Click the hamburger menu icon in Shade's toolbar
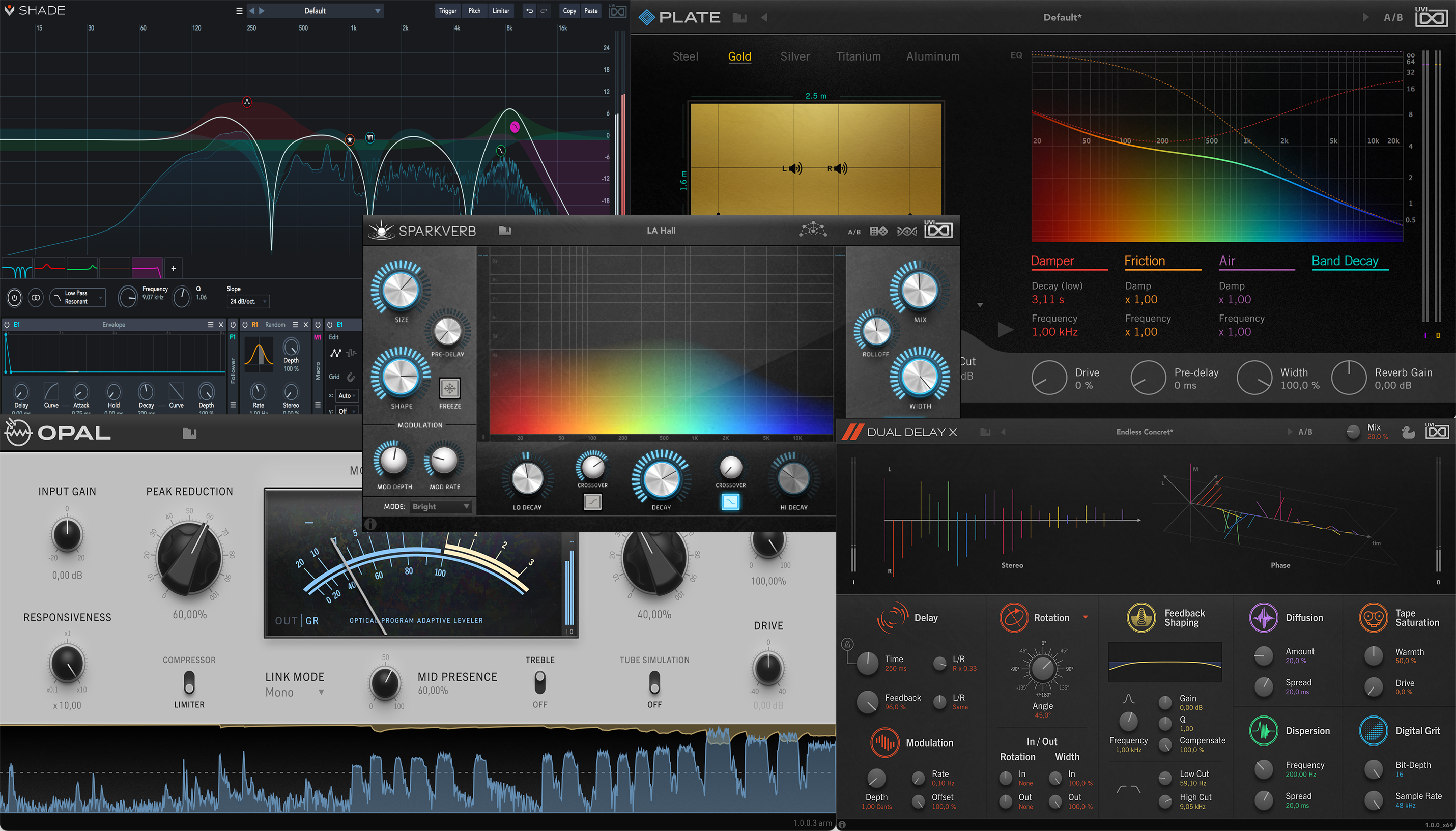Image resolution: width=1456 pixels, height=831 pixels. click(239, 10)
